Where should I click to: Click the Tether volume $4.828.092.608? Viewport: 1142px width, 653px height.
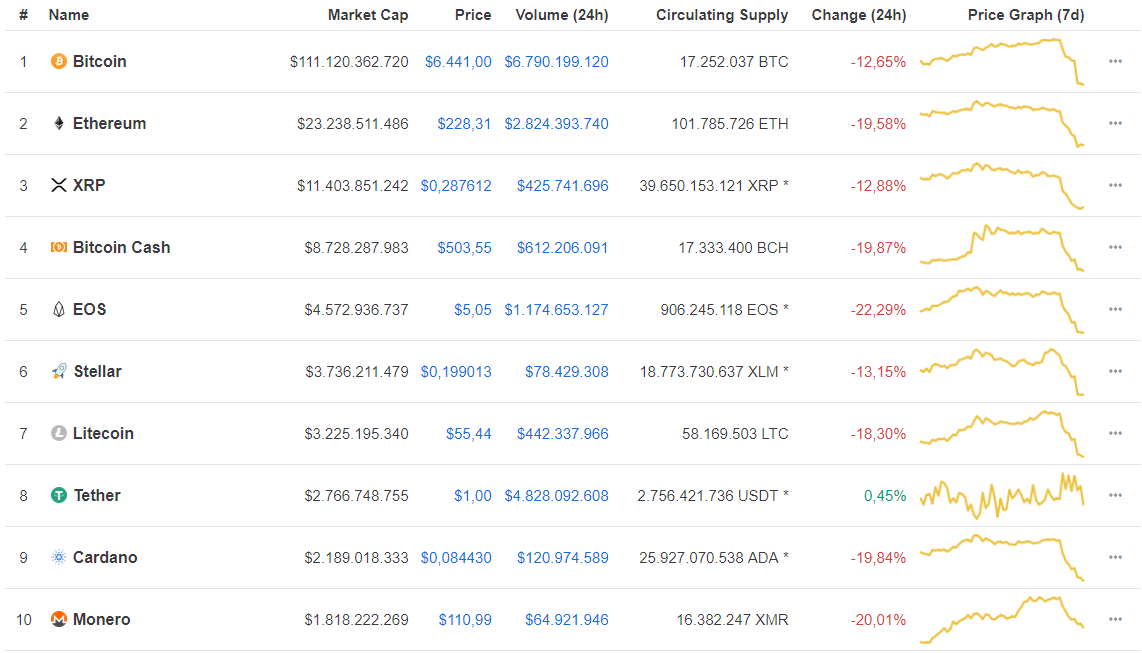[556, 496]
